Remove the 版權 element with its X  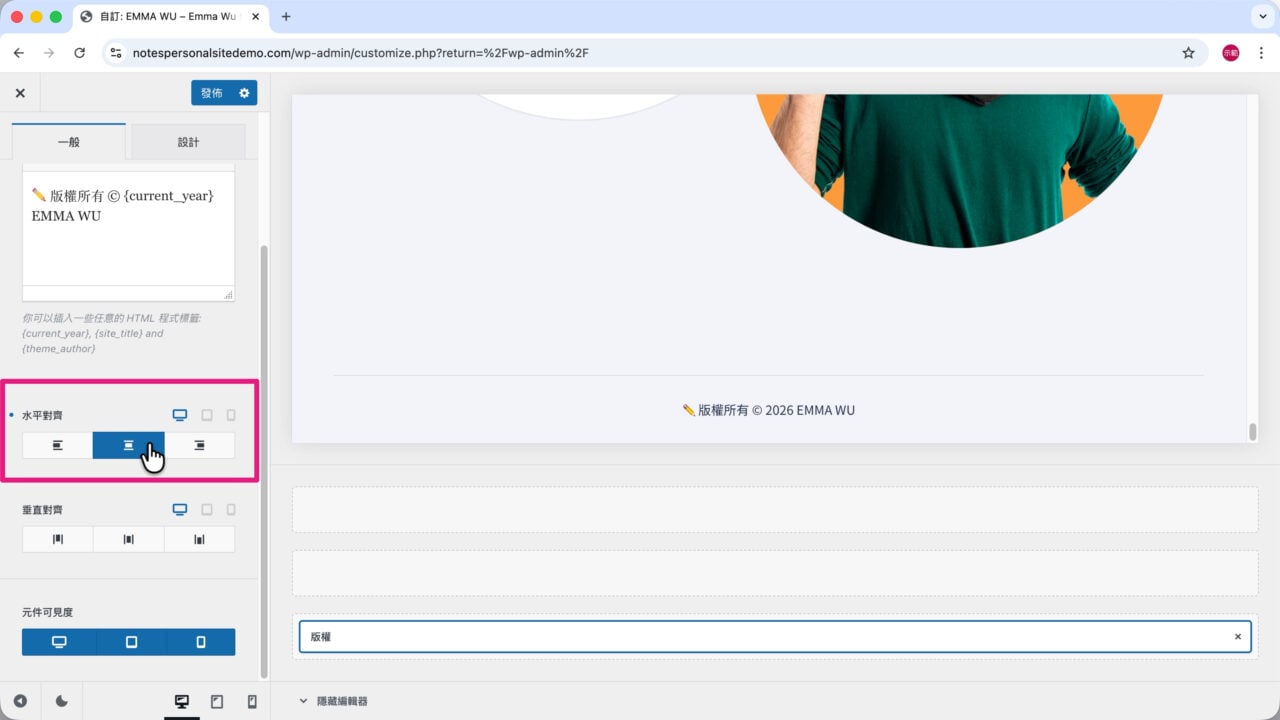1237,636
